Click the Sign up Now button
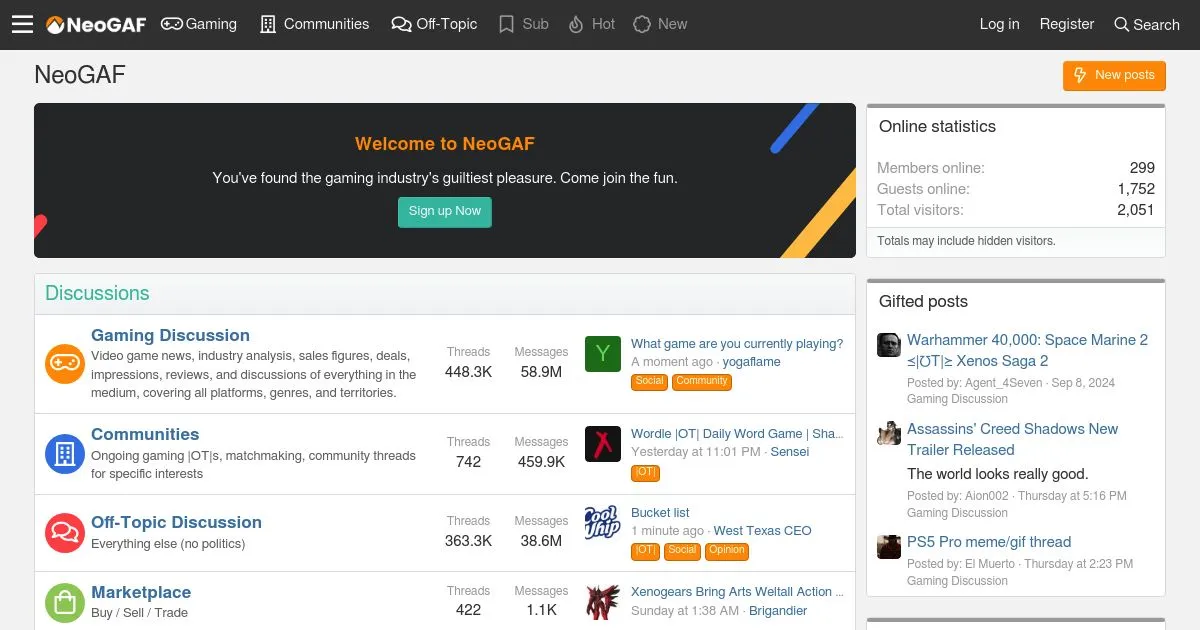1200x630 pixels. point(445,211)
